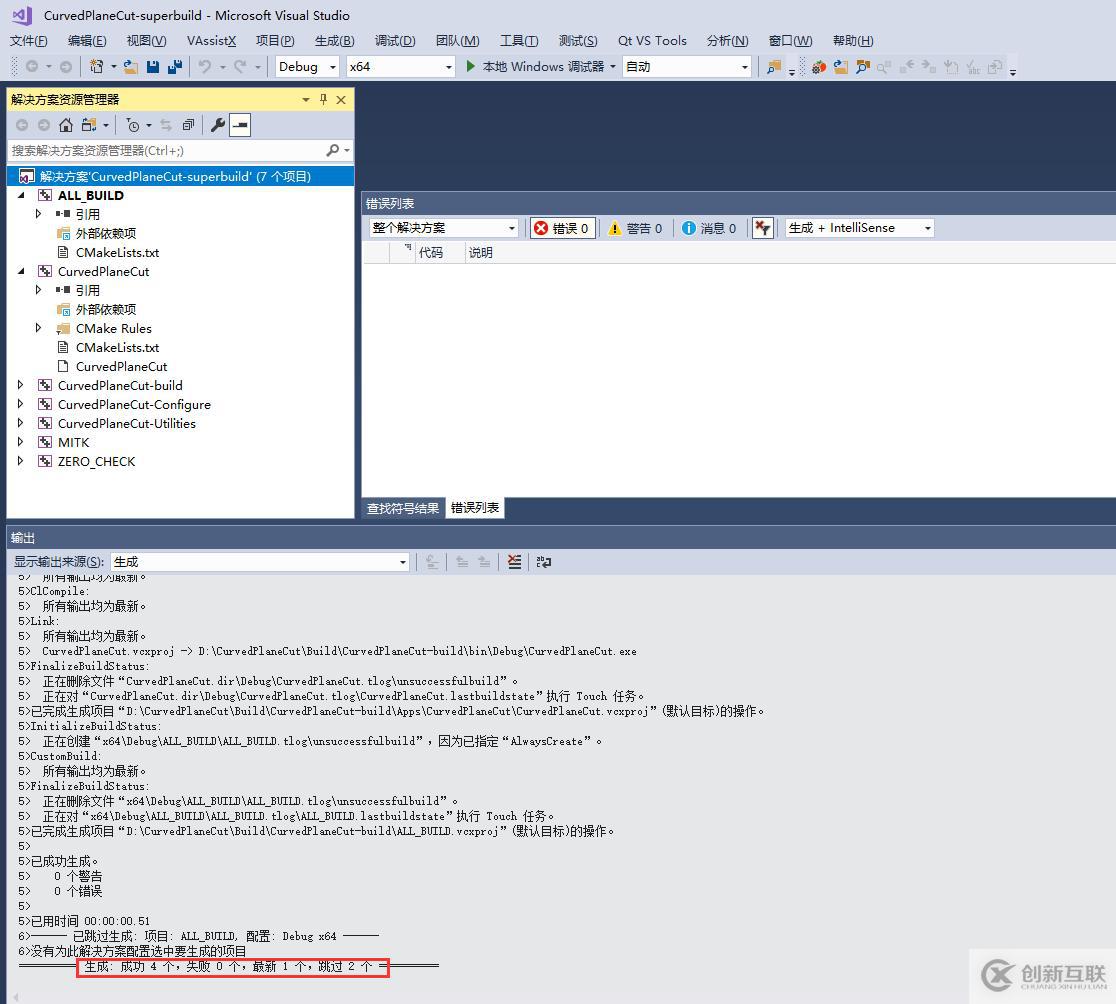Open the 文件(F) menu

click(x=28, y=41)
